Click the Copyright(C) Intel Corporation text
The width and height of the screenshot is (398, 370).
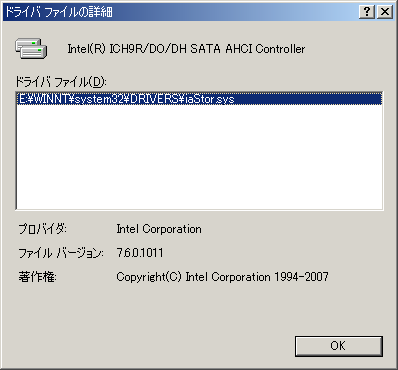pyautogui.click(x=193, y=277)
